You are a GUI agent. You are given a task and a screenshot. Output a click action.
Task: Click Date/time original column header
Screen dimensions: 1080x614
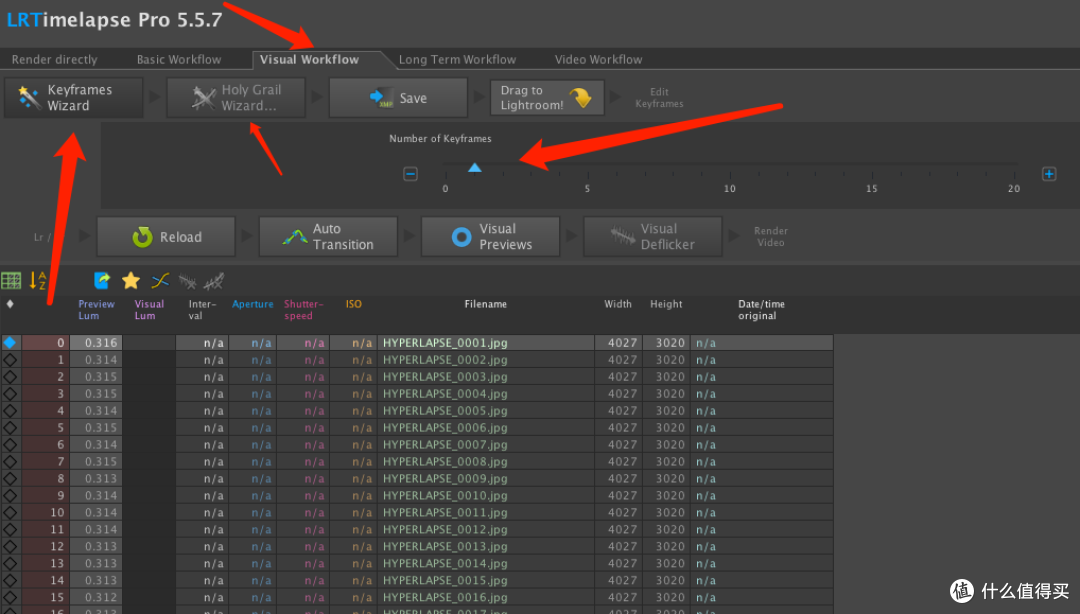tap(761, 309)
